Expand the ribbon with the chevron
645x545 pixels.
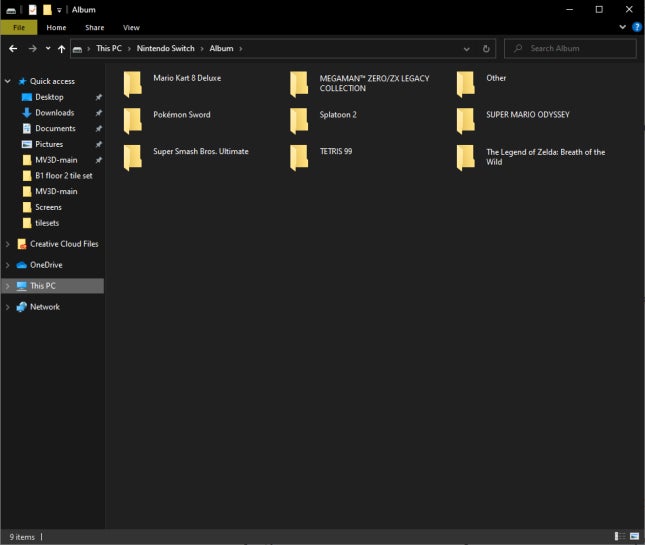point(622,27)
